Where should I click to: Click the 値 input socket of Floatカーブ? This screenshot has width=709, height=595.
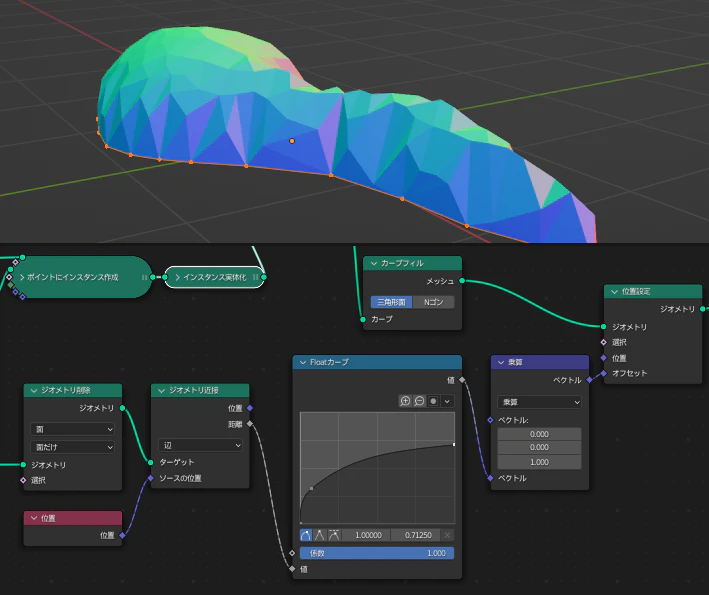pos(293,569)
